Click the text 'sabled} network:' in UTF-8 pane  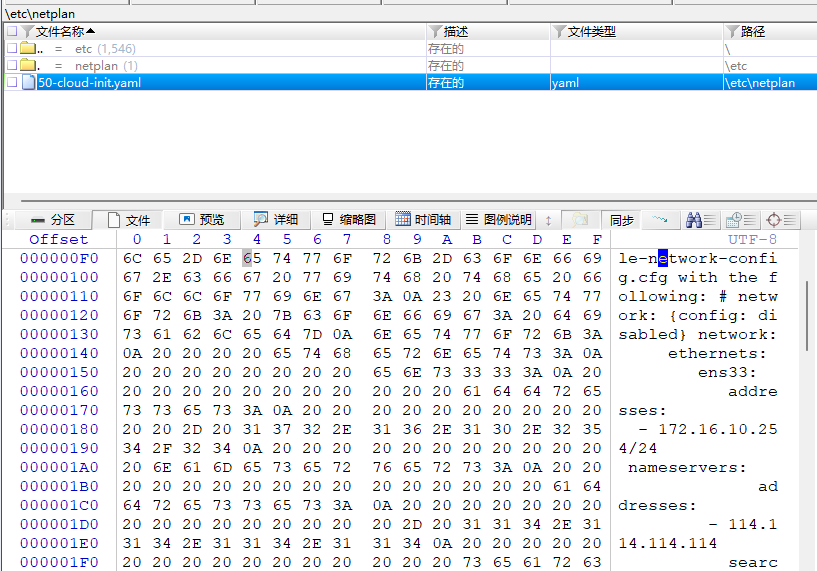click(x=697, y=334)
